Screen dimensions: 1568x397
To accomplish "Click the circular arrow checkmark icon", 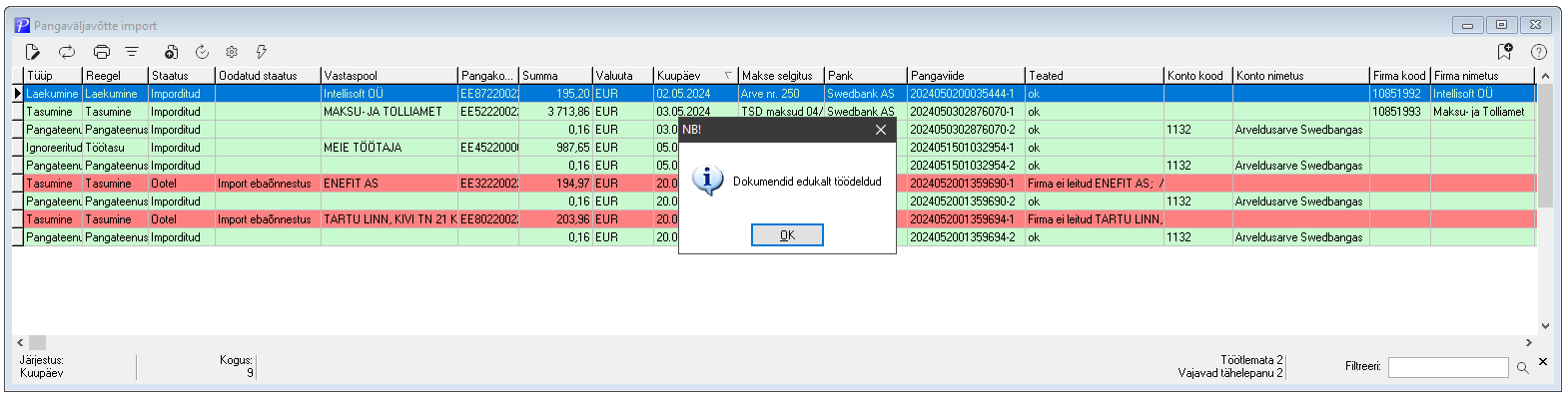I will [202, 52].
